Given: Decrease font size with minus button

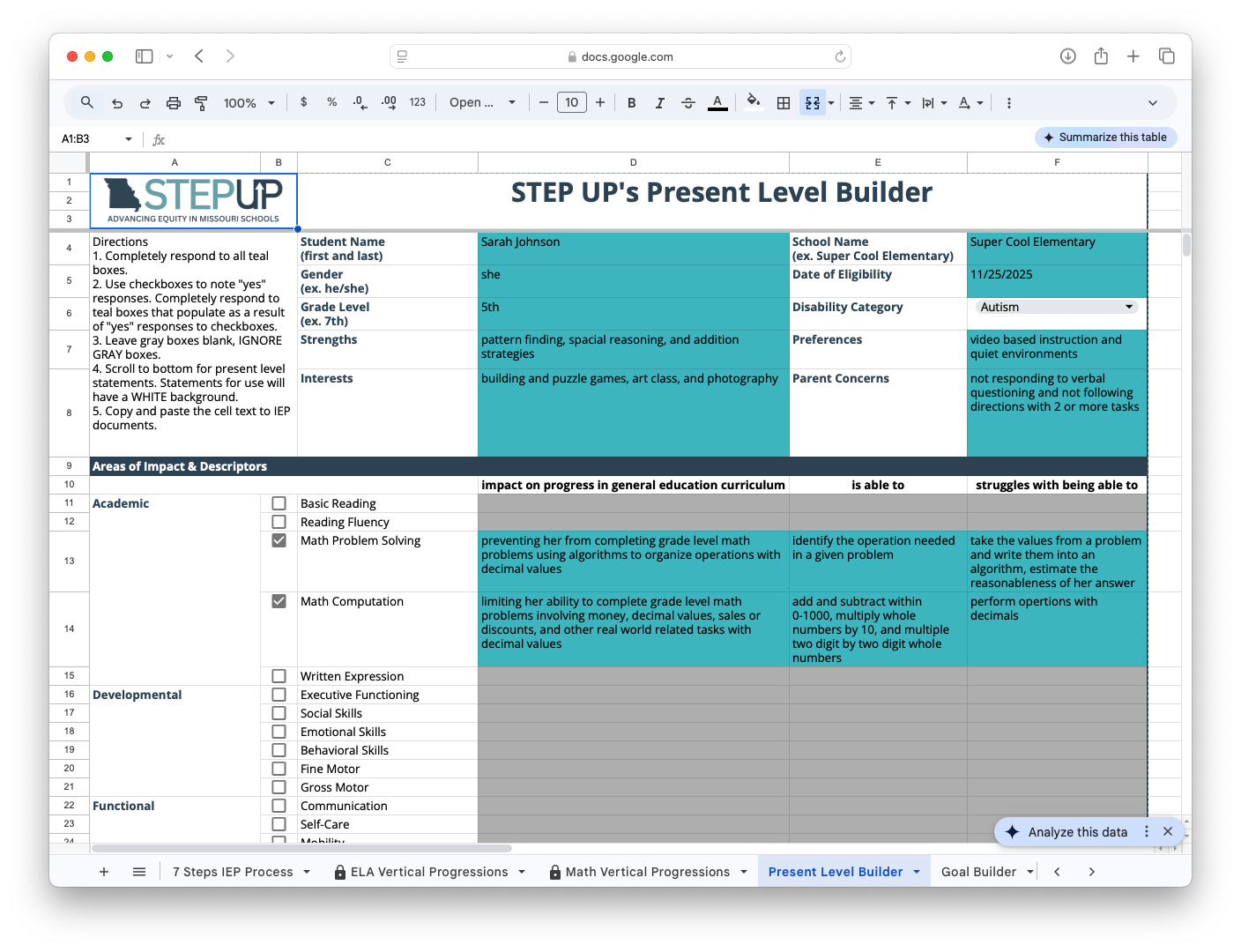Looking at the screenshot, I should [x=544, y=102].
